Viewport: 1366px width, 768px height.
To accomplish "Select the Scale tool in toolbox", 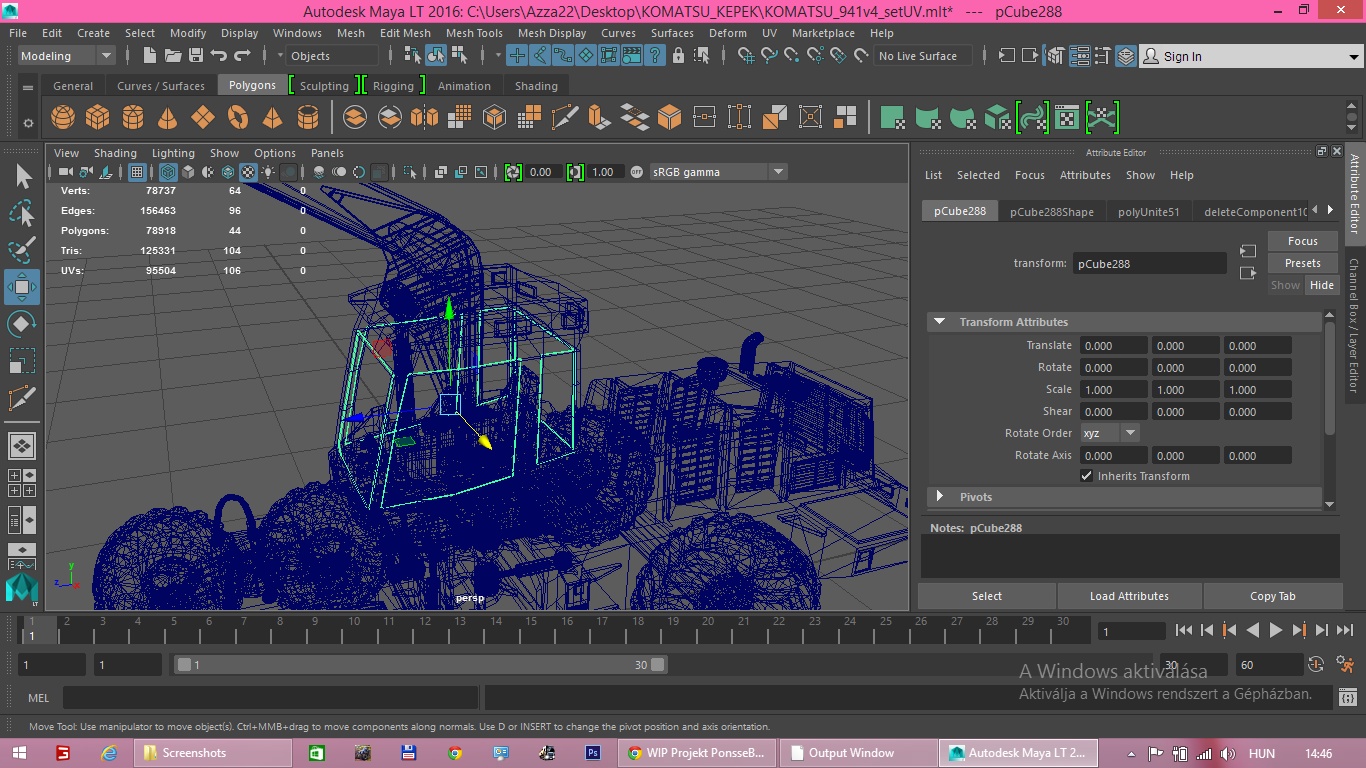I will 22,360.
